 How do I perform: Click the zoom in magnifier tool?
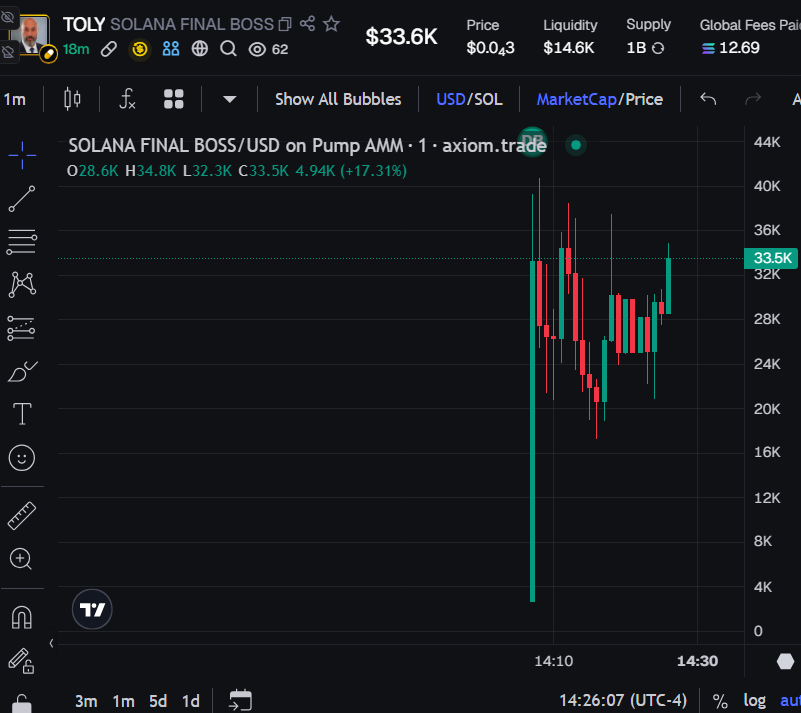[21, 559]
